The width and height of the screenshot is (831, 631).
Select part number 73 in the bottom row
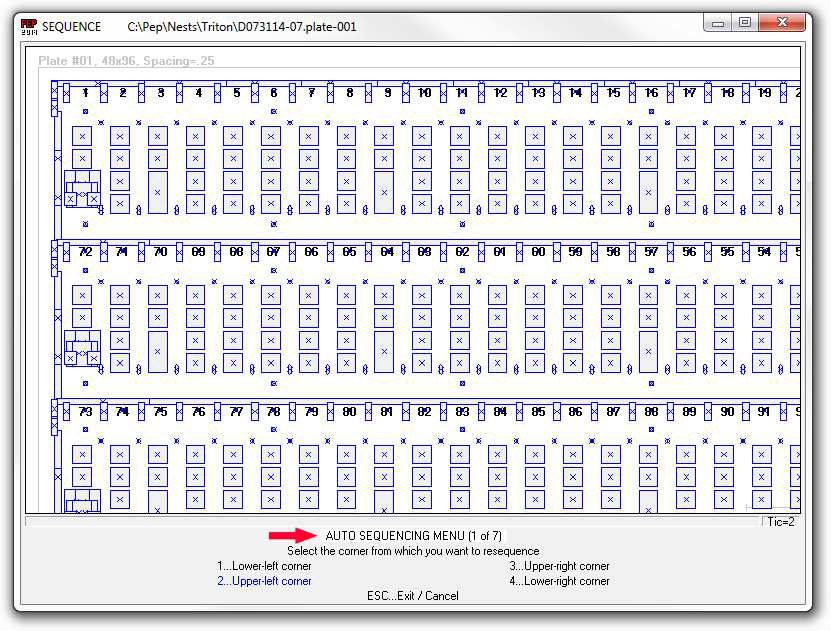point(85,411)
